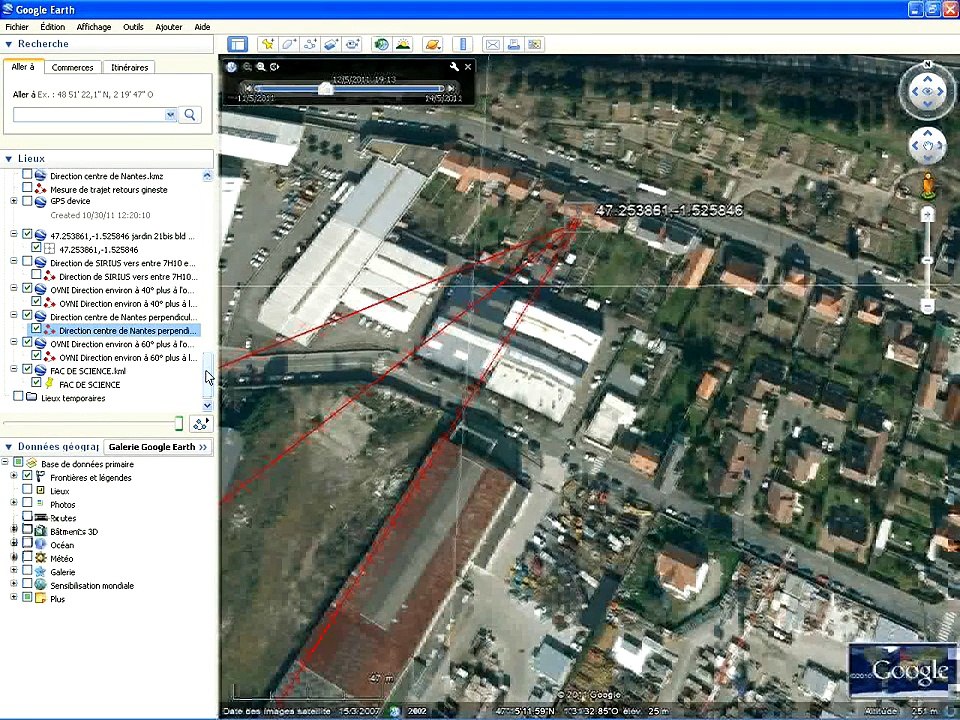Add an image overlay
The height and width of the screenshot is (720, 960).
(x=331, y=45)
